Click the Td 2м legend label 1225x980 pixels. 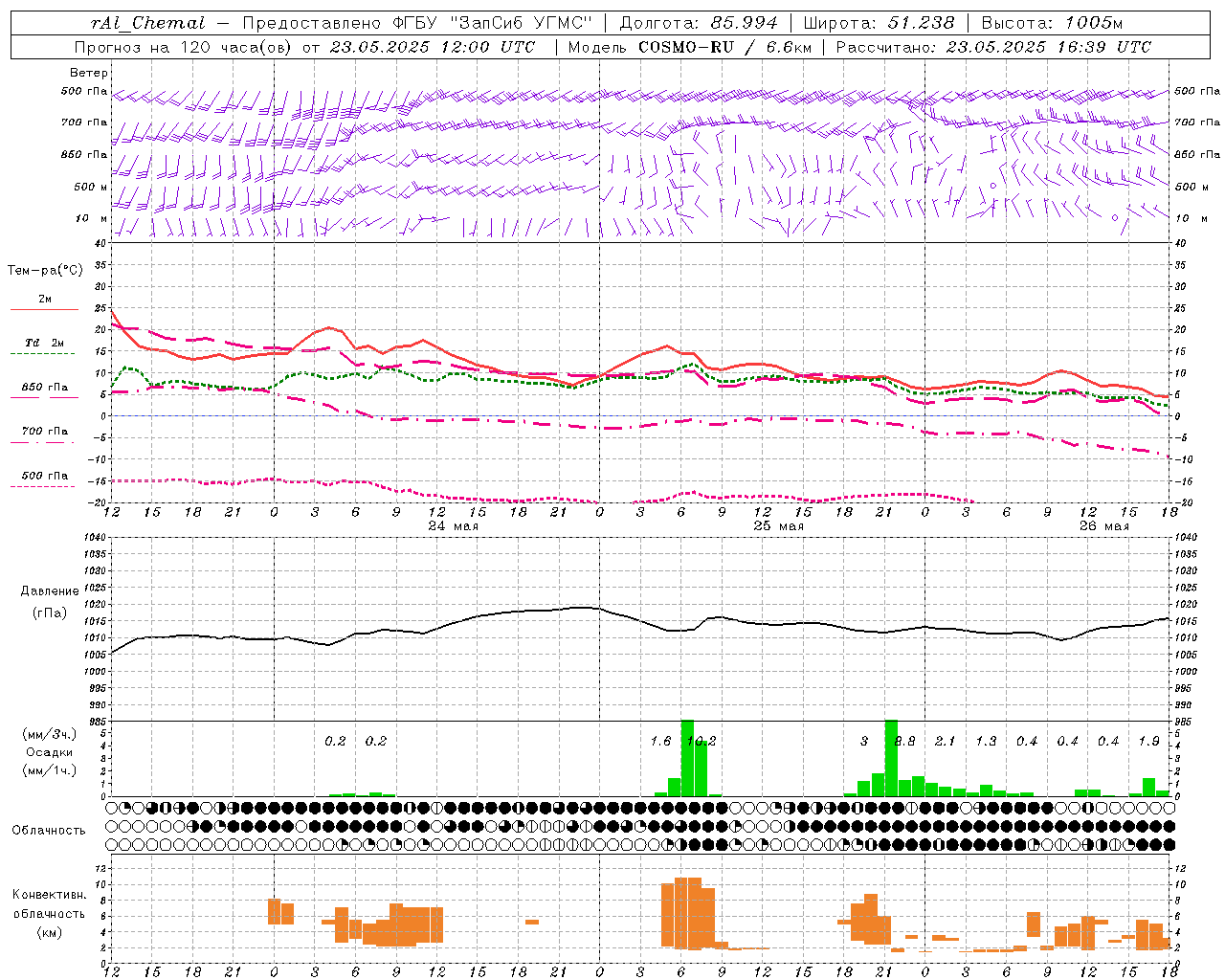click(x=45, y=343)
